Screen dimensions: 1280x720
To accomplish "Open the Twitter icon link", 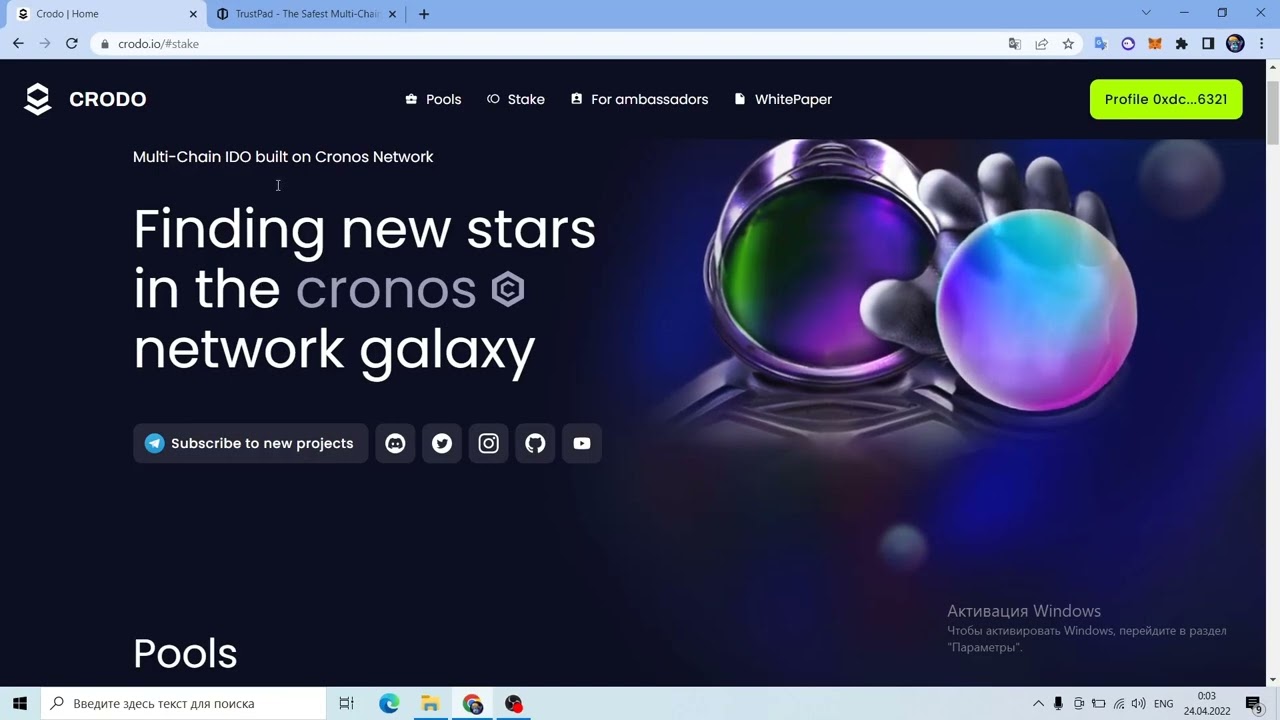I will click(x=442, y=443).
